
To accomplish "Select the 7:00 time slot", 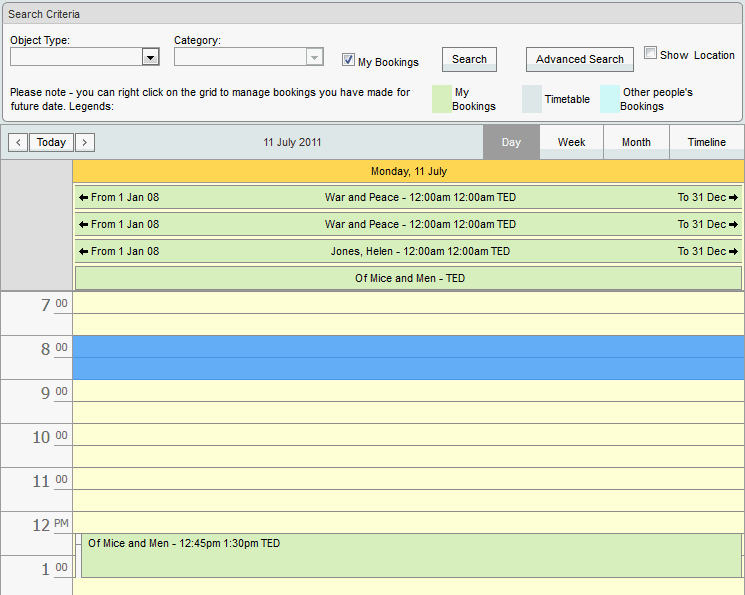I will (x=409, y=303).
